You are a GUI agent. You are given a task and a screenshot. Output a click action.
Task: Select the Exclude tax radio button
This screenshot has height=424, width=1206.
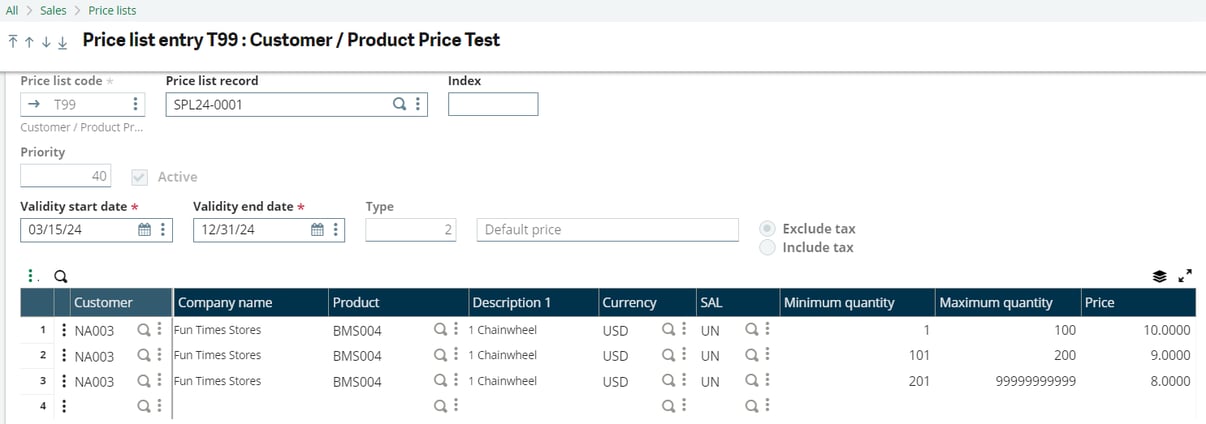tap(767, 229)
